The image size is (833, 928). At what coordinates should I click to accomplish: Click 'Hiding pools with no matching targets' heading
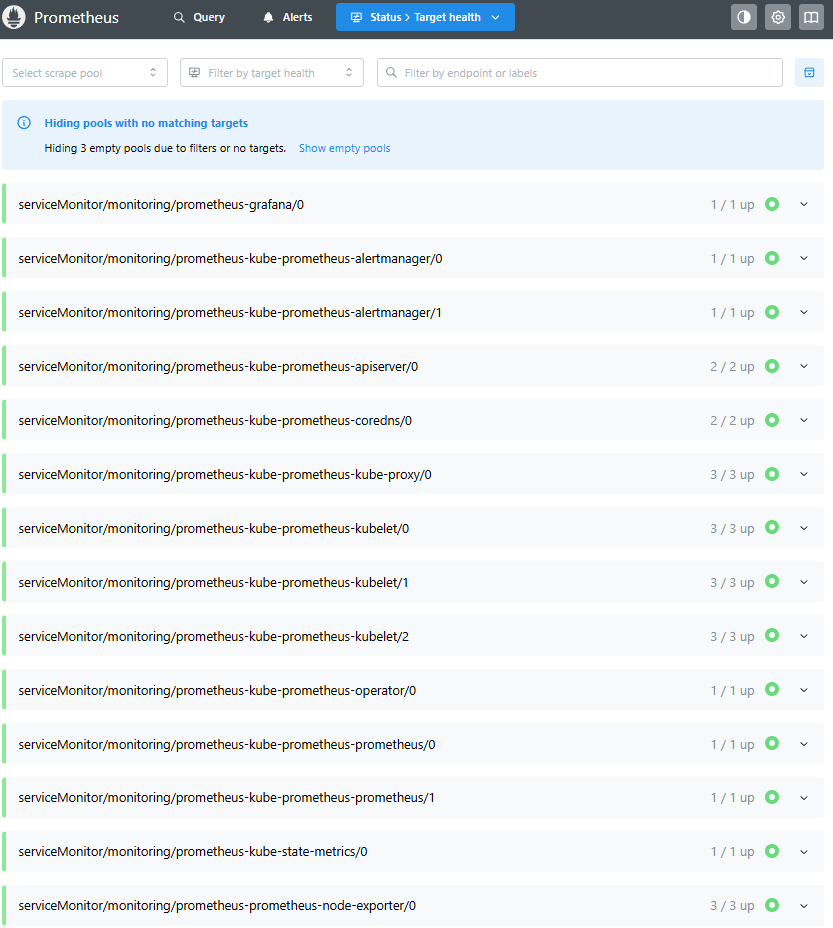click(x=146, y=123)
